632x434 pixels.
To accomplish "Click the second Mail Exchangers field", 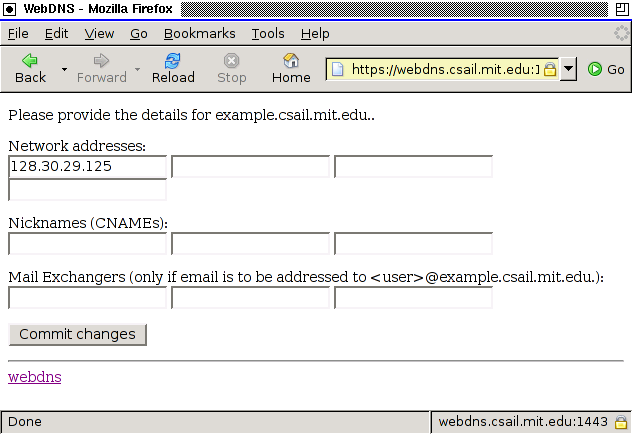I will tap(250, 298).
